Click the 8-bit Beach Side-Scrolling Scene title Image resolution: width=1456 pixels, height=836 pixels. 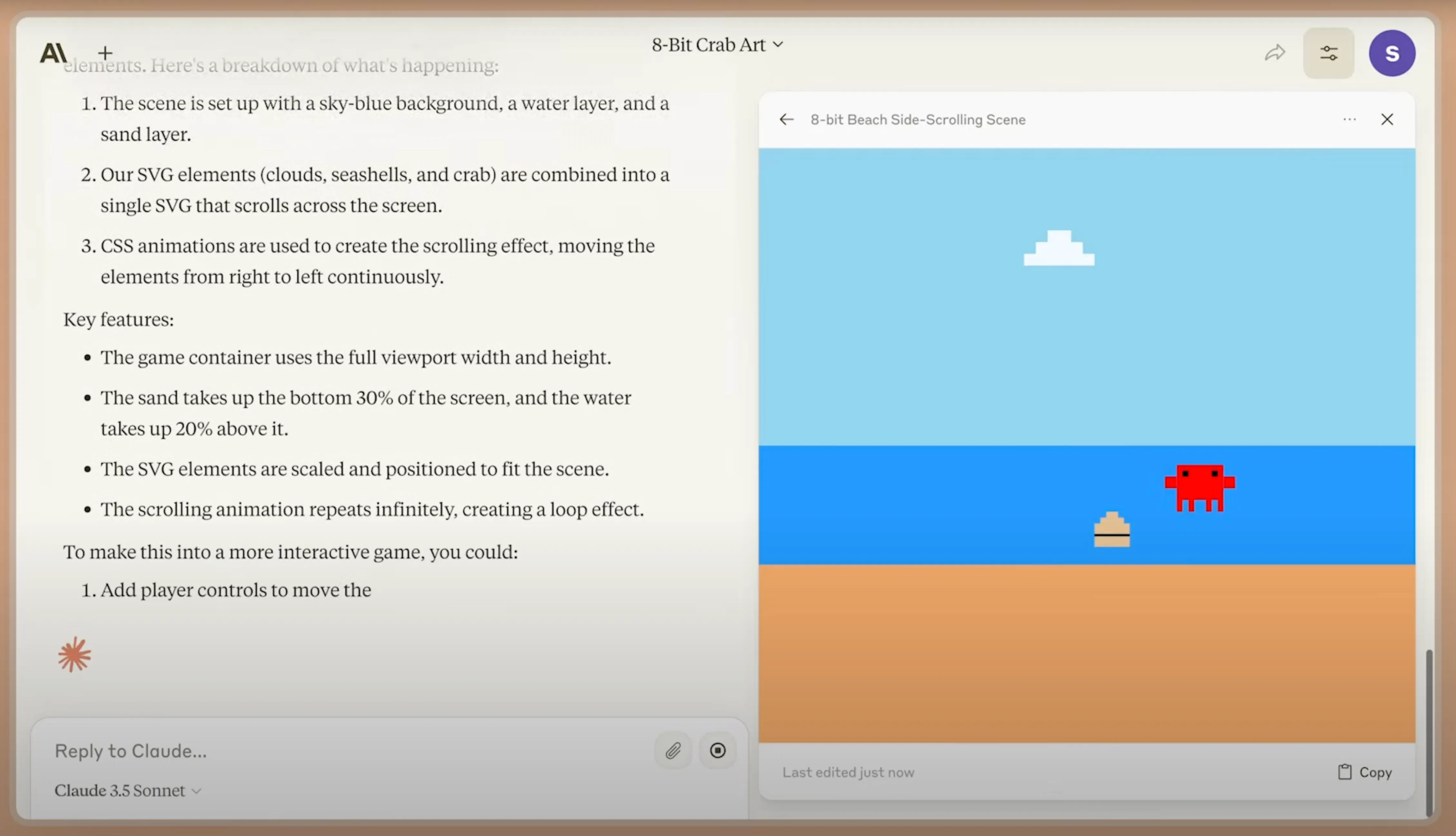pos(917,120)
